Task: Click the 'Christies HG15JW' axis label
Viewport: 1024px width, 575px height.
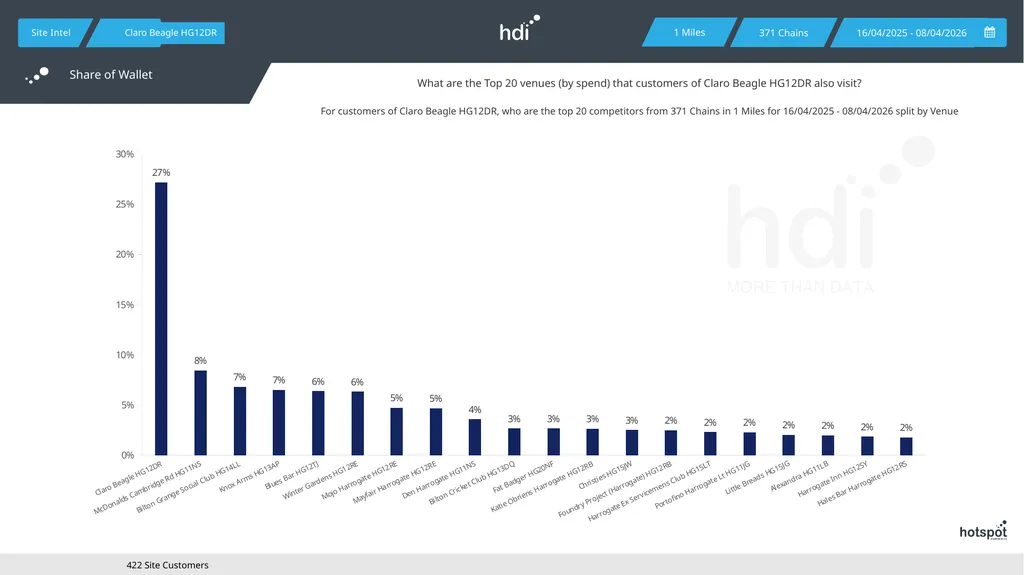Action: point(606,475)
